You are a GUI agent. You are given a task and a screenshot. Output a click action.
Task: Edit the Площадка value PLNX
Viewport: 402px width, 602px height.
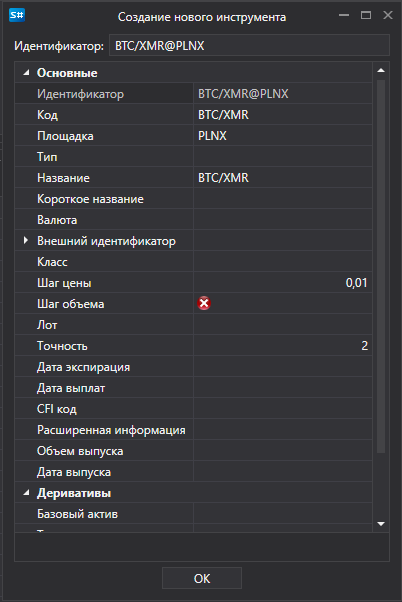(x=283, y=136)
